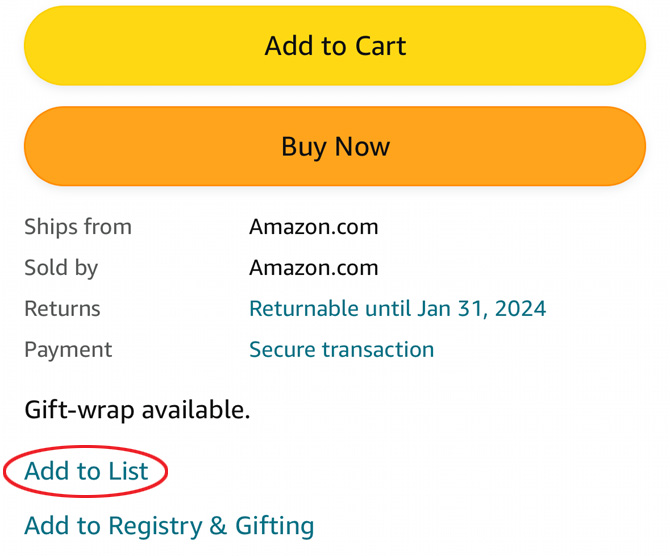Screen dimensions: 670x556
Task: Click the yellow Add to Cart button
Action: click(335, 46)
